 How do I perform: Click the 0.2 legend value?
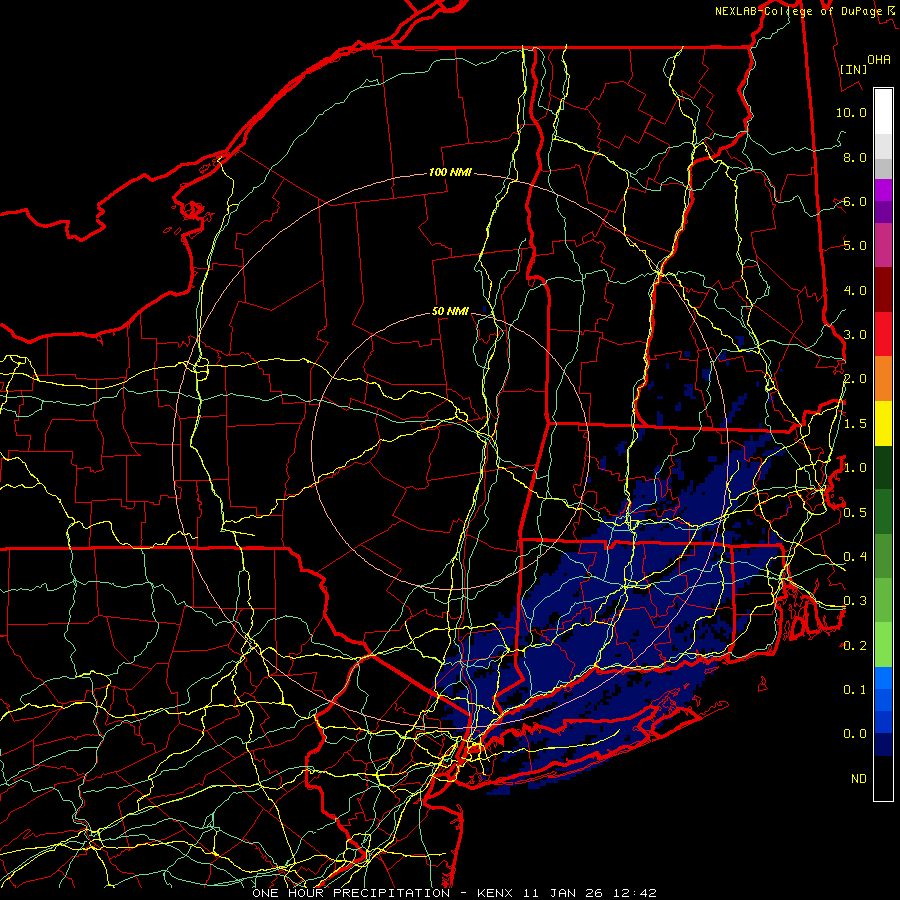(855, 646)
